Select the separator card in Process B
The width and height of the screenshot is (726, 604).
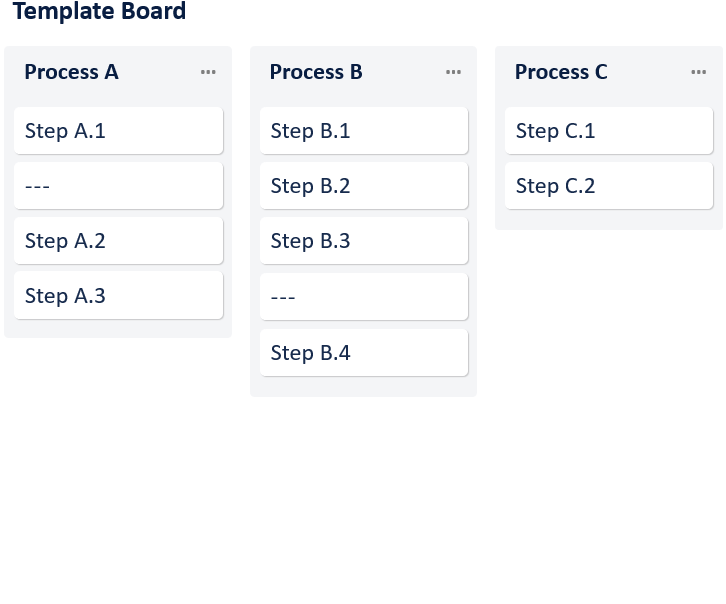[x=363, y=297]
